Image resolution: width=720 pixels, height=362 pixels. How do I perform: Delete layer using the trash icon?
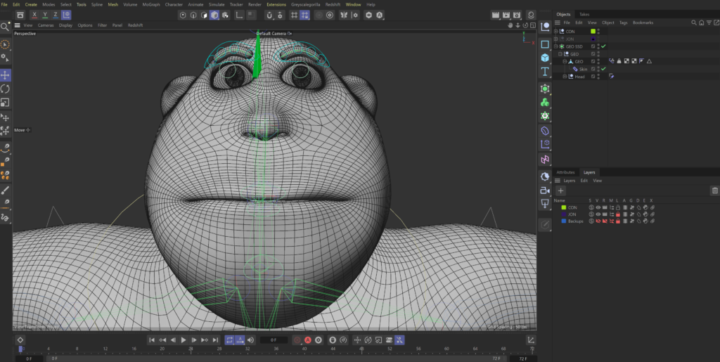click(x=714, y=191)
